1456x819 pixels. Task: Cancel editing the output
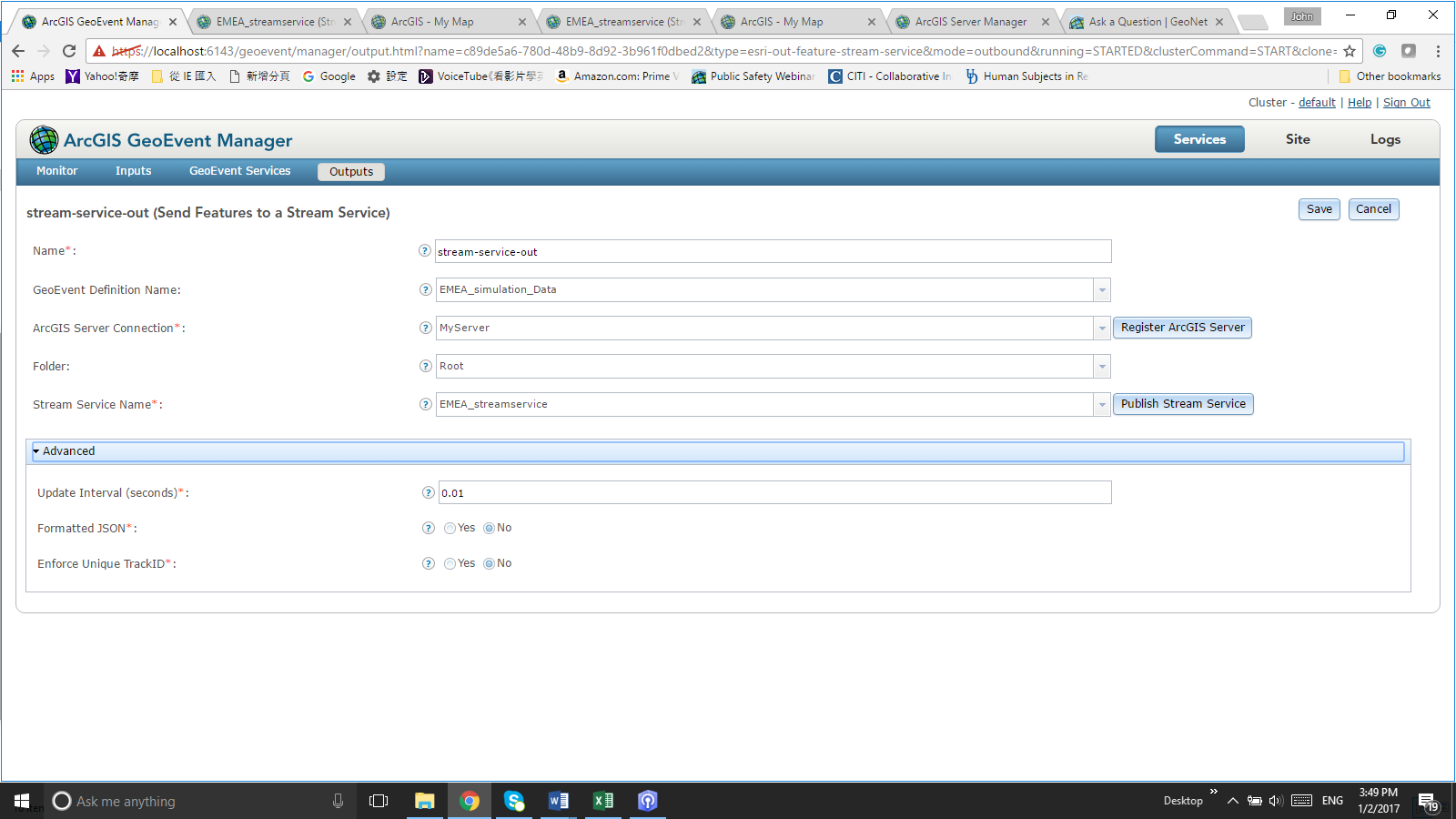point(1373,209)
